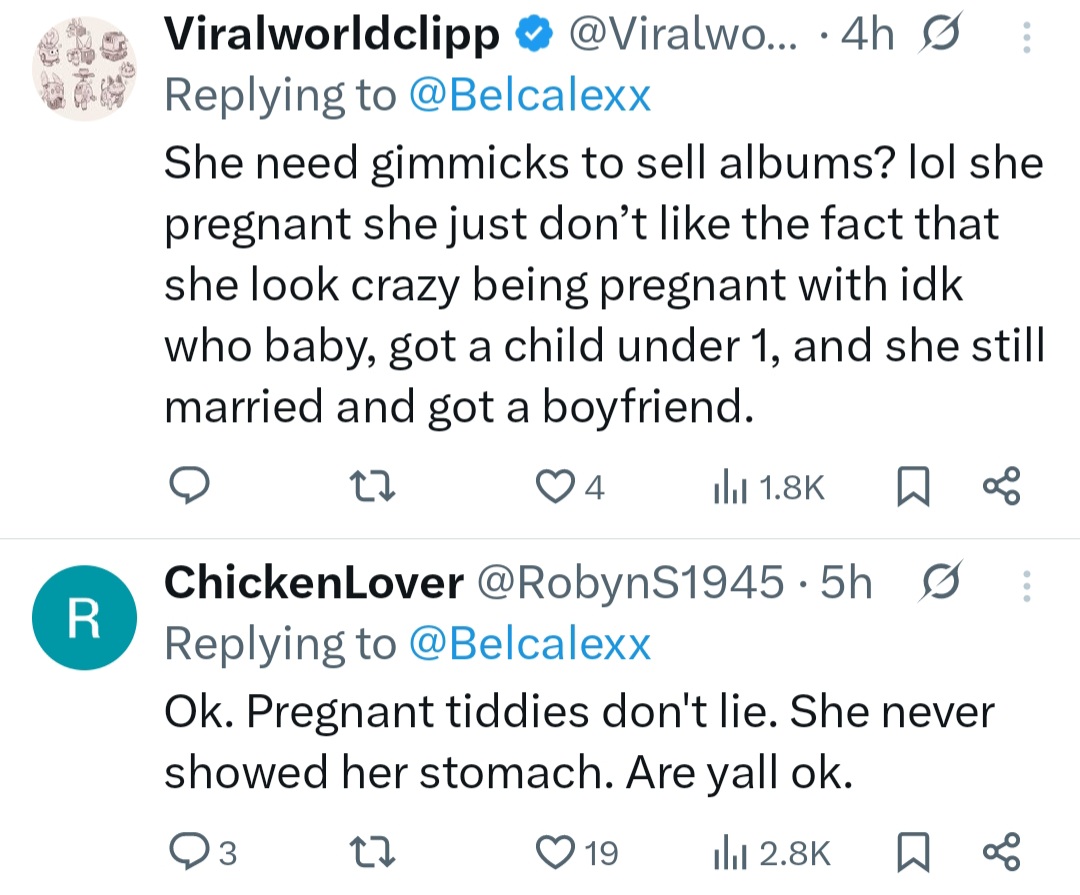Share Viralworldclipp's tweet
The image size is (1080, 895).
tap(1001, 487)
